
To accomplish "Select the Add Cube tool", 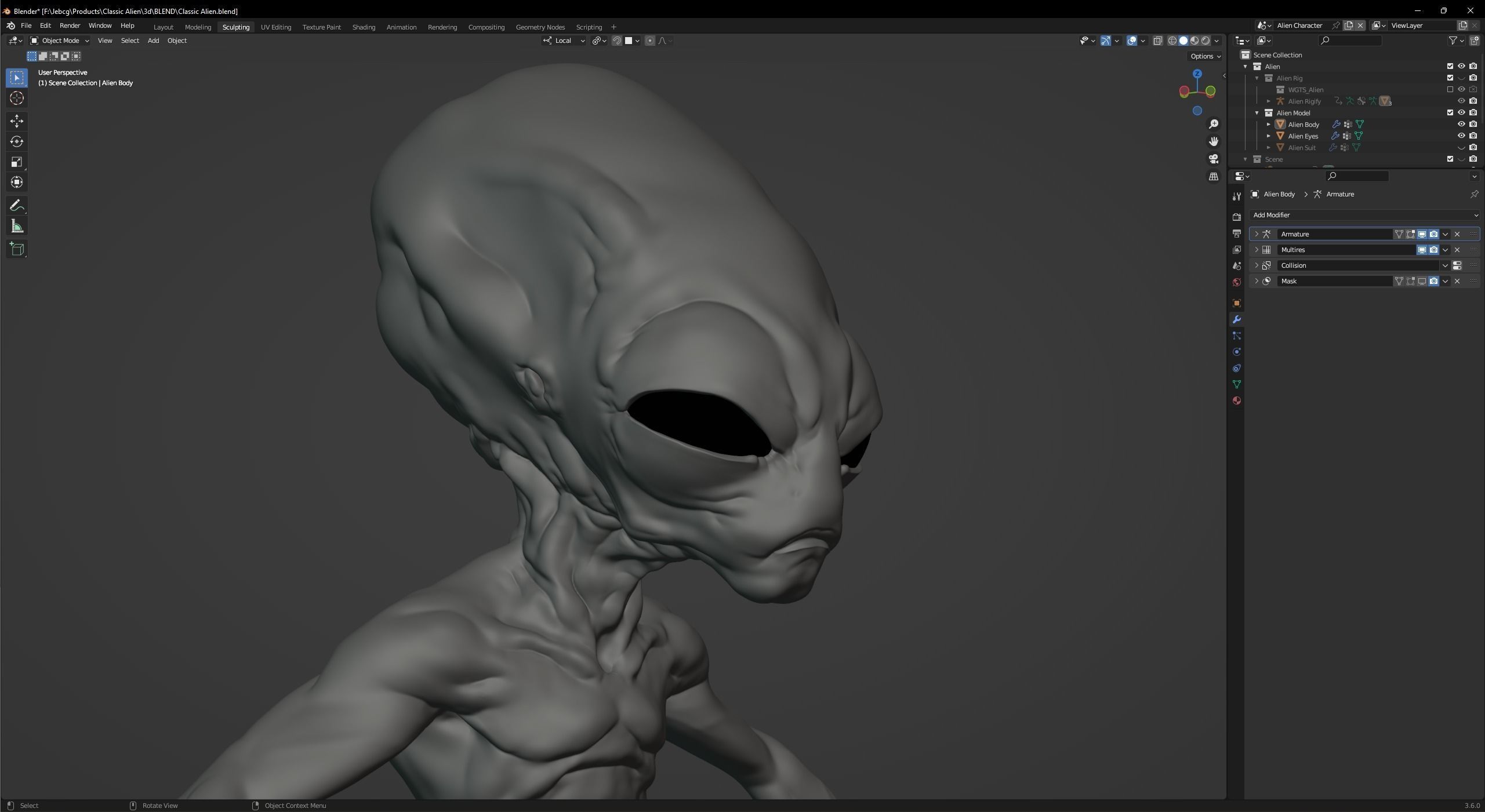I will click(17, 249).
